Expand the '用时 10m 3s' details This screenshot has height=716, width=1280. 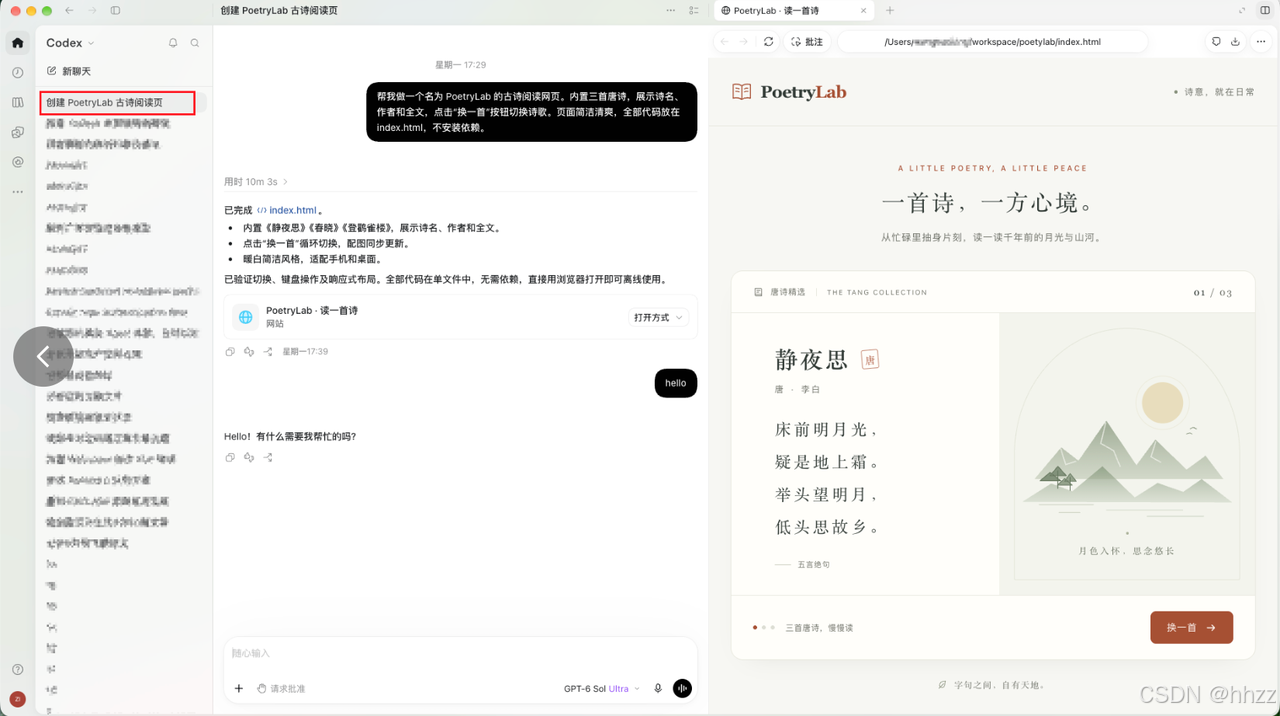click(256, 182)
